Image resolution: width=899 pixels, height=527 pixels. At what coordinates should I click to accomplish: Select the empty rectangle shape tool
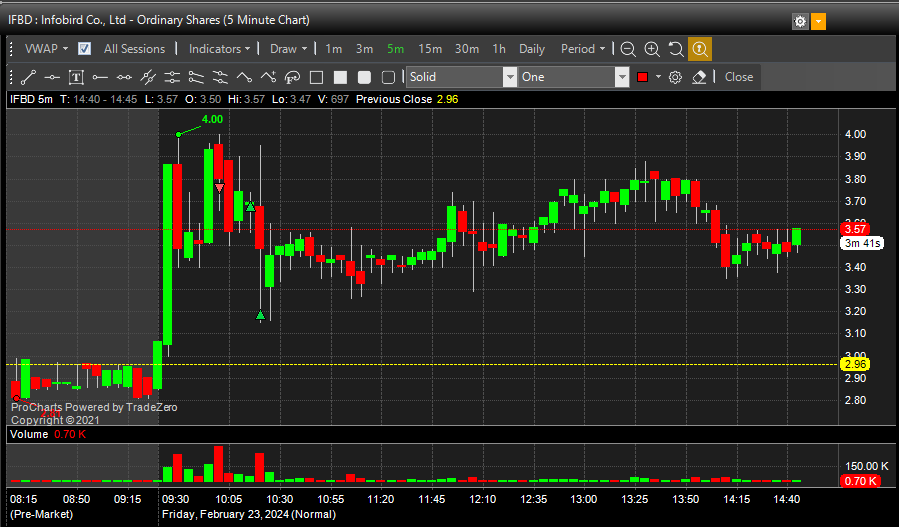pyautogui.click(x=316, y=77)
